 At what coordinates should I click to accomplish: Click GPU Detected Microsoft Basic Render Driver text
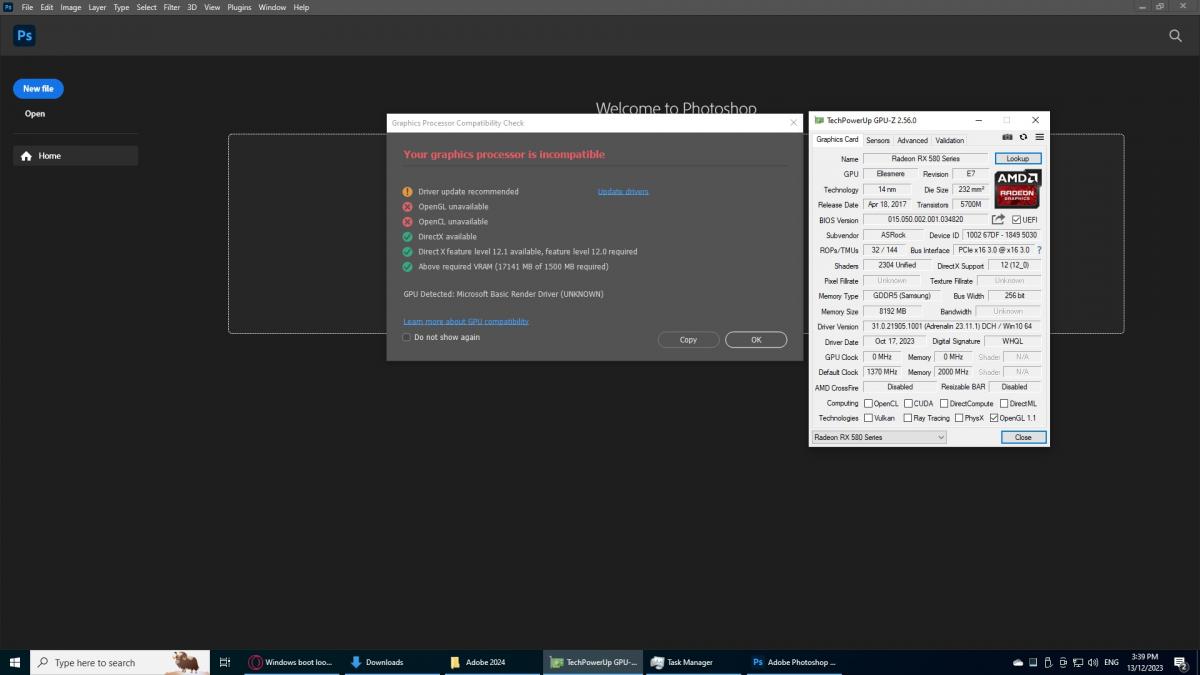point(503,294)
